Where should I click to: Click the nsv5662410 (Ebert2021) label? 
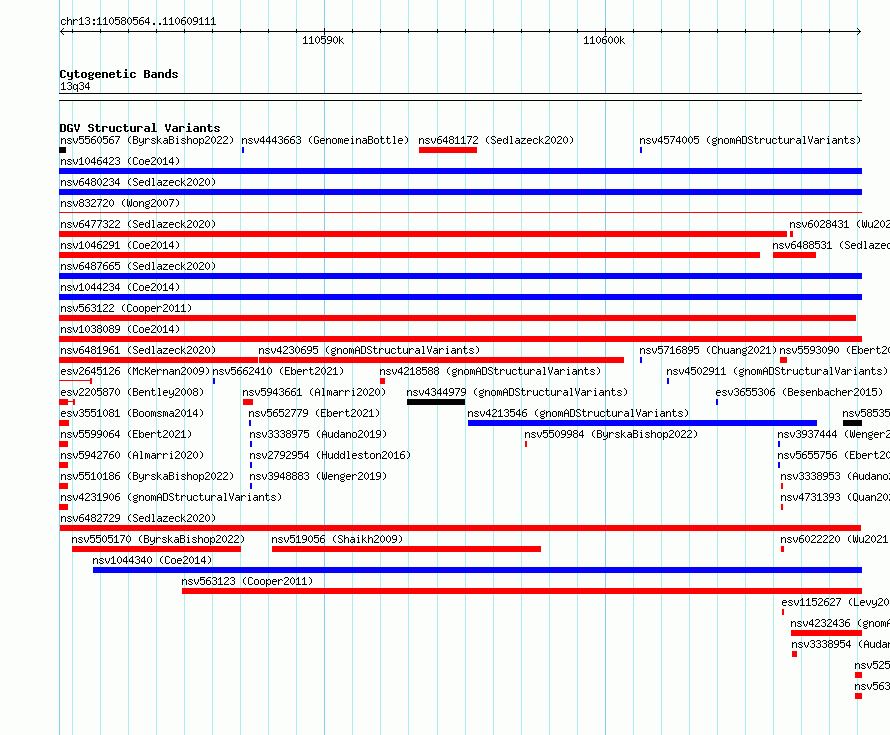pyautogui.click(x=278, y=371)
